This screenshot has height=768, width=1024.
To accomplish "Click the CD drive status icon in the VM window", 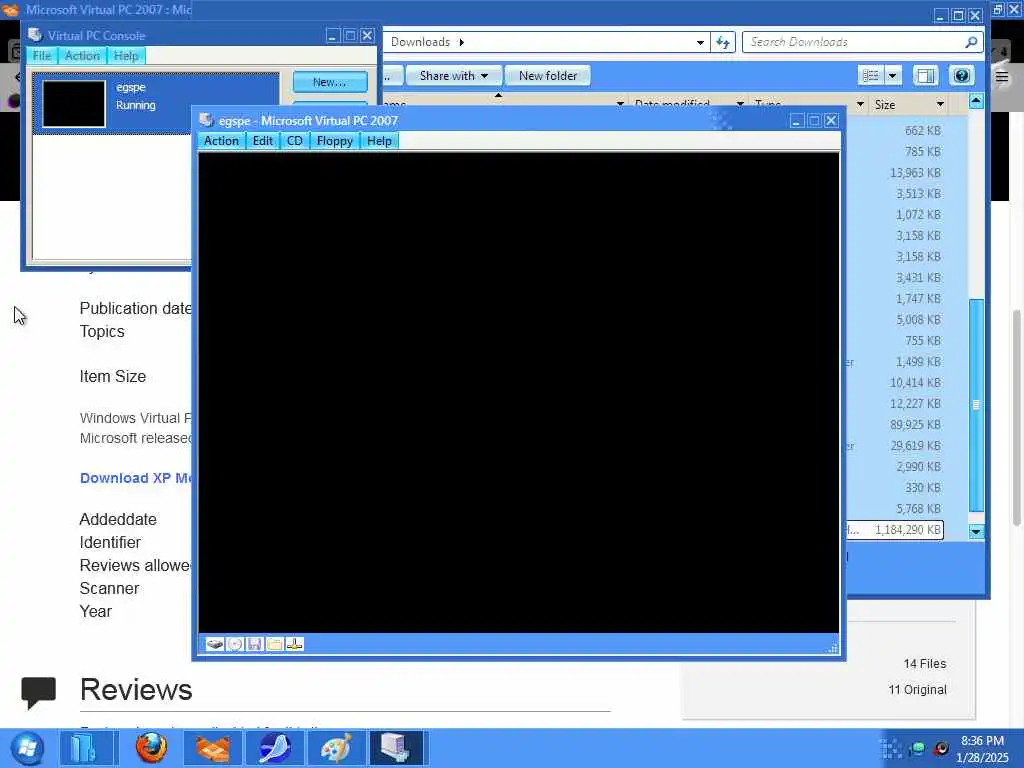I will 235,645.
